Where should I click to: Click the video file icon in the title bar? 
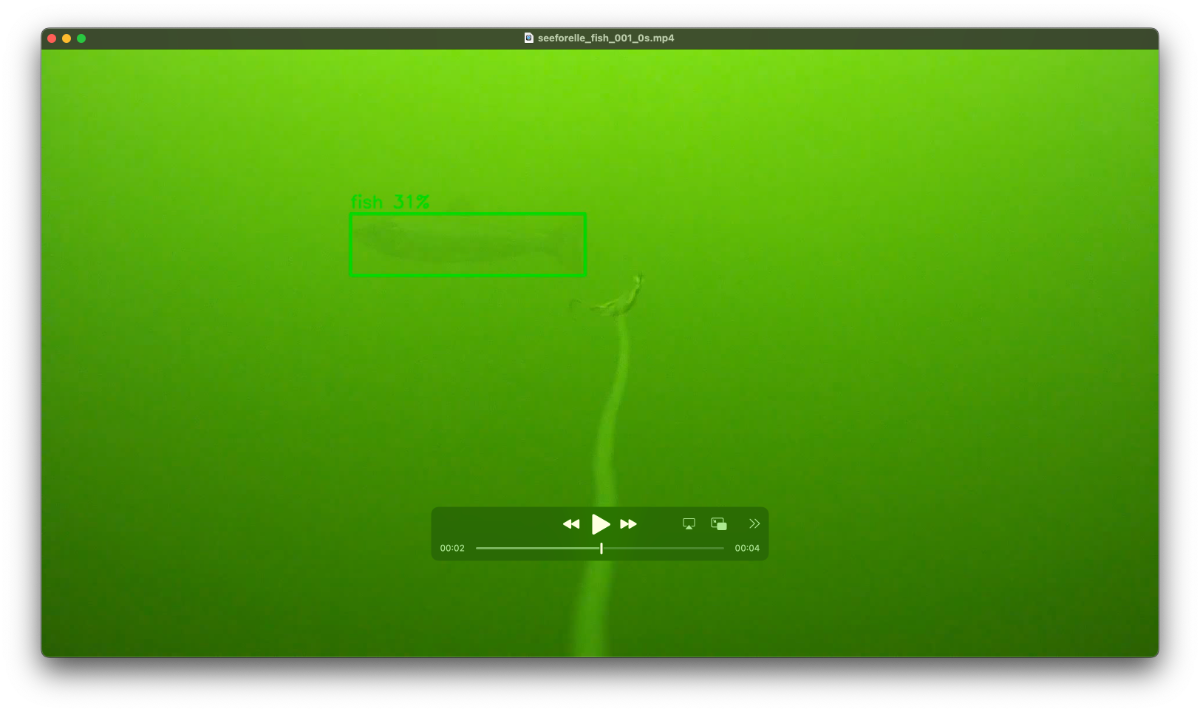tap(527, 37)
